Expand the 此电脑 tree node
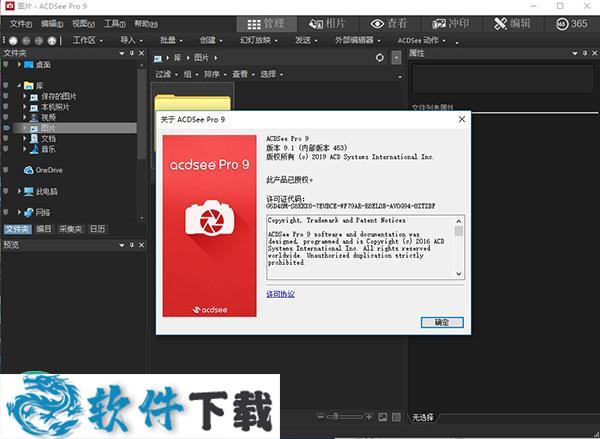This screenshot has height=439, width=600. (19, 191)
